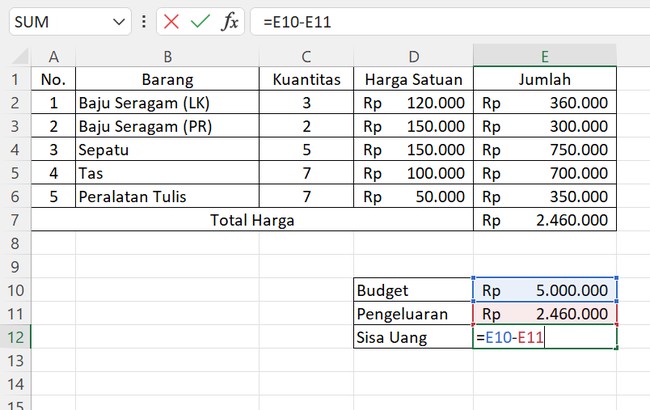This screenshot has height=410, width=650.
Task: Select column B header
Action: (x=167, y=56)
